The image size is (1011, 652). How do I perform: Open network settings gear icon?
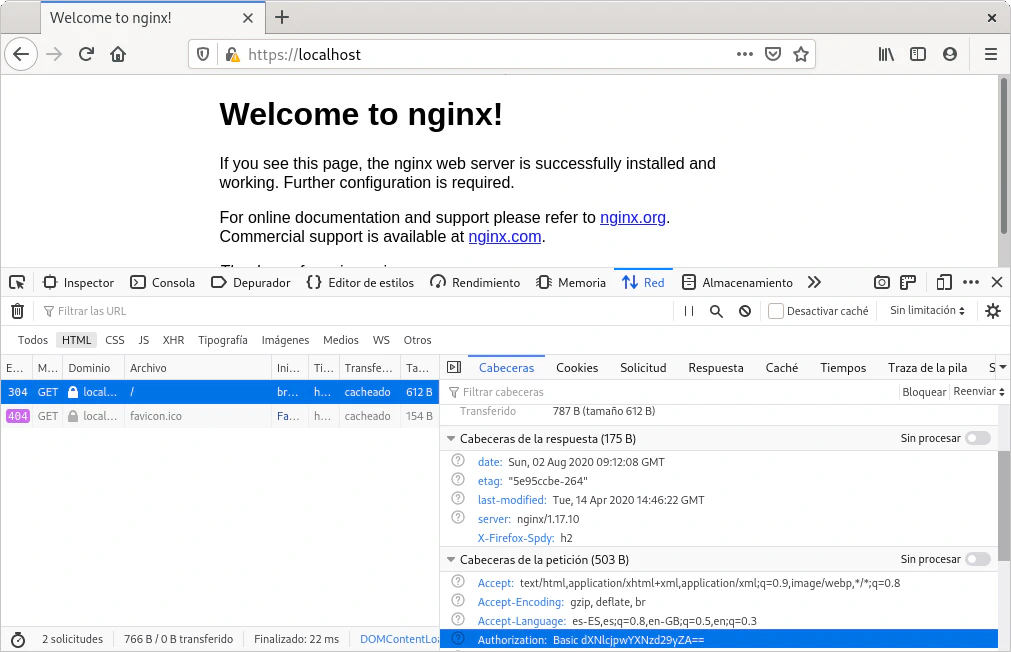pyautogui.click(x=992, y=311)
